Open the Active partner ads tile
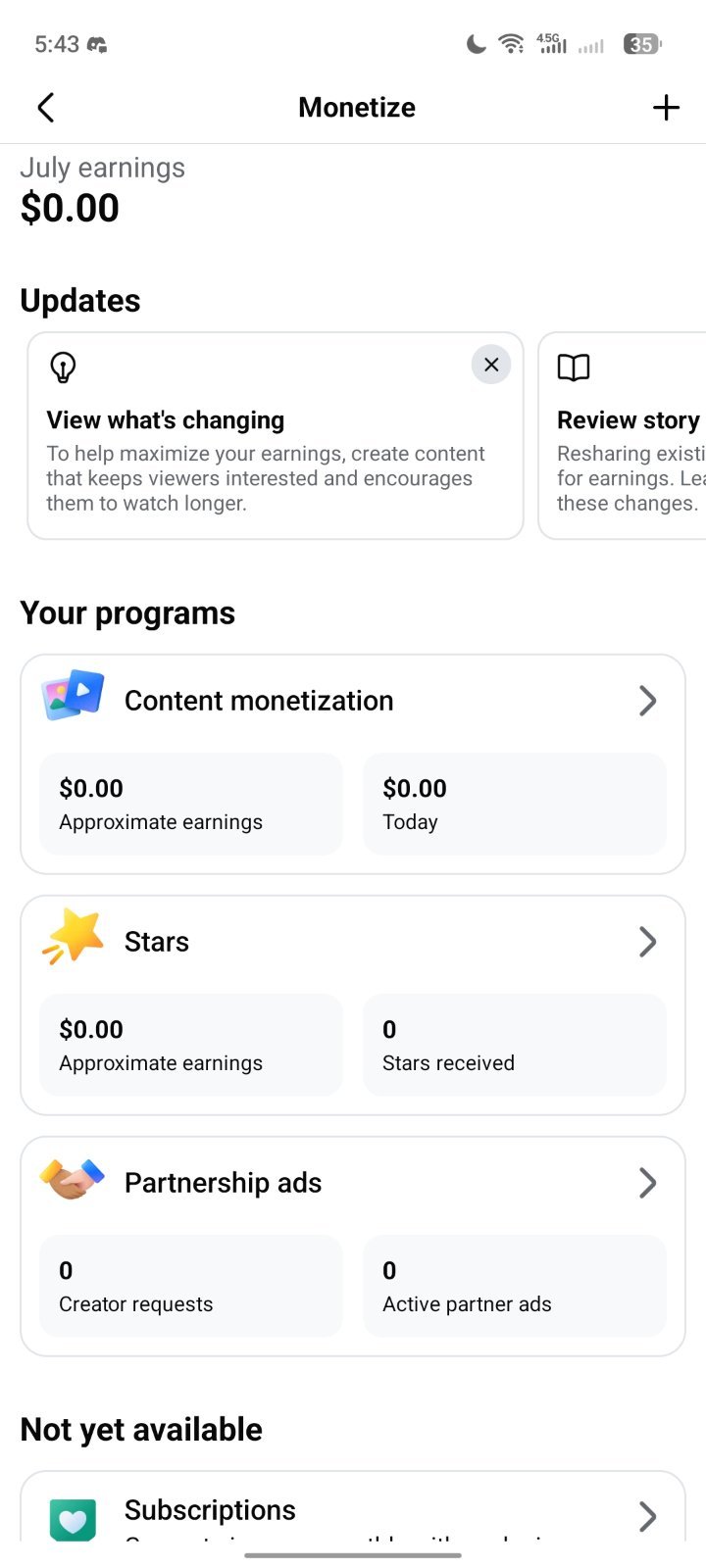Screen dimensions: 706x1568 514,1286
